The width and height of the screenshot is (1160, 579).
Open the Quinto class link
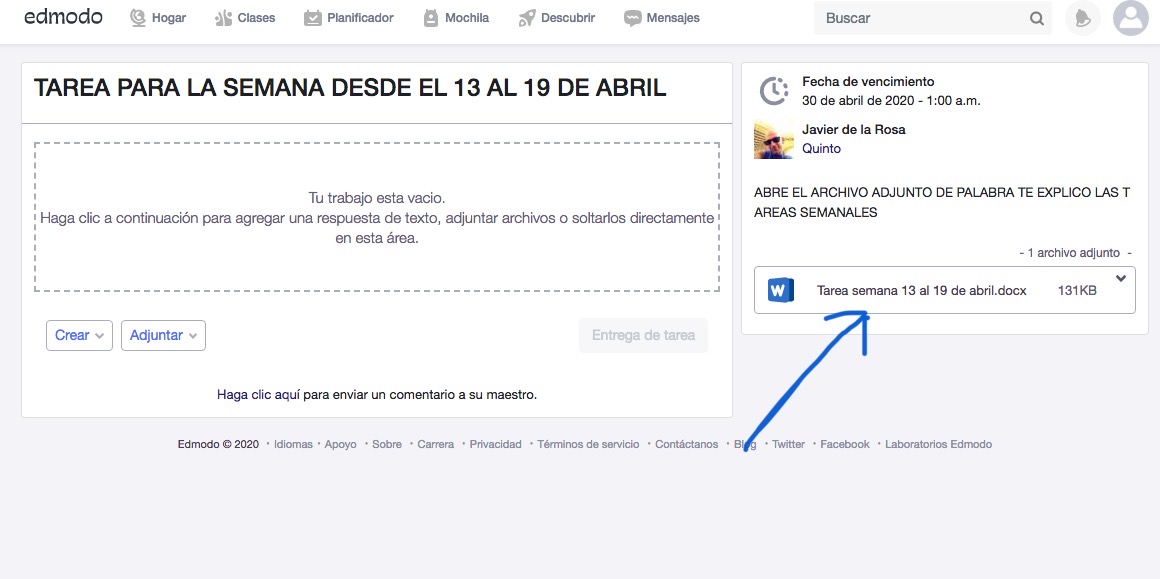821,149
